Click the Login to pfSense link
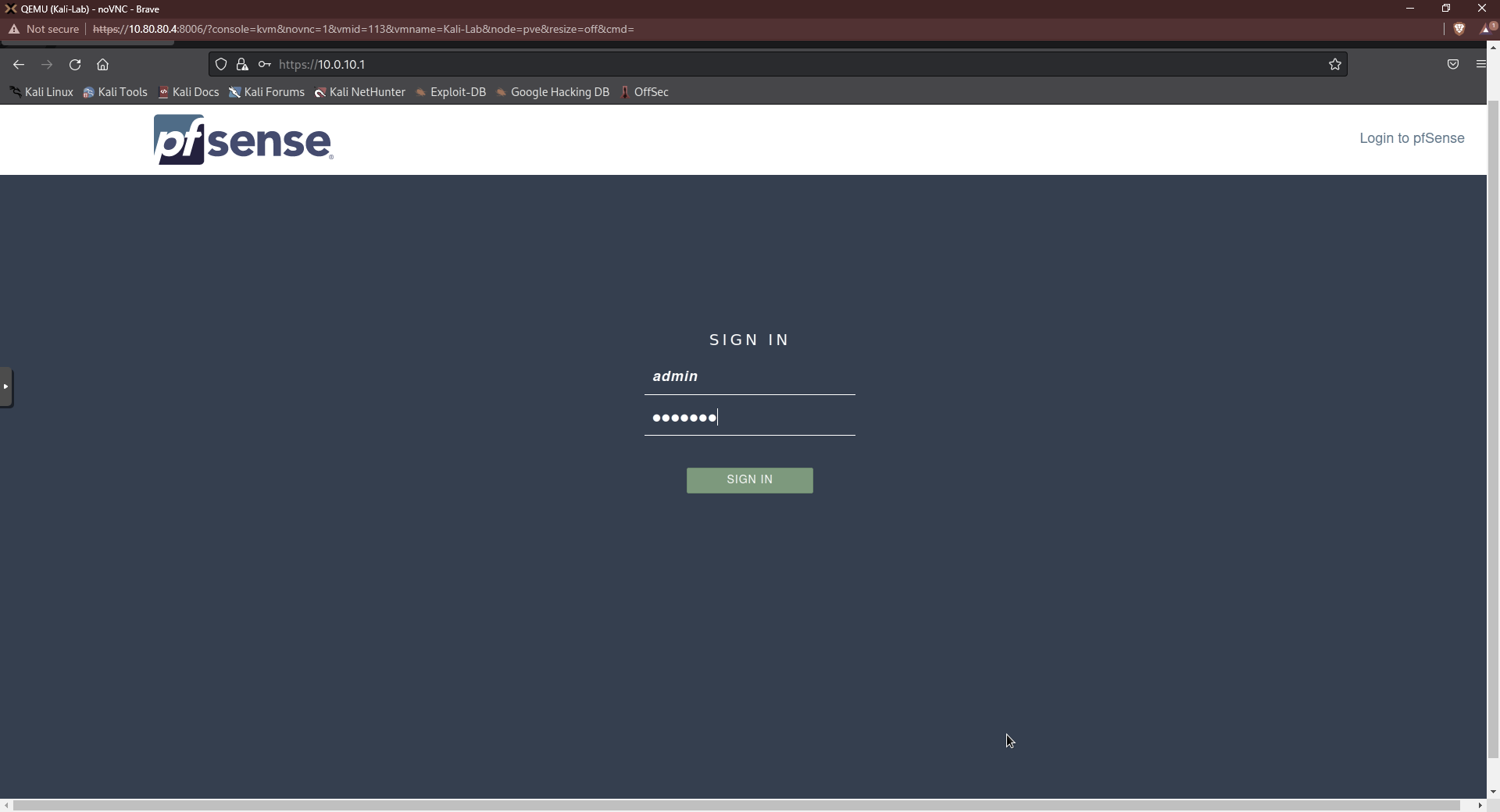The height and width of the screenshot is (812, 1500). [1411, 138]
